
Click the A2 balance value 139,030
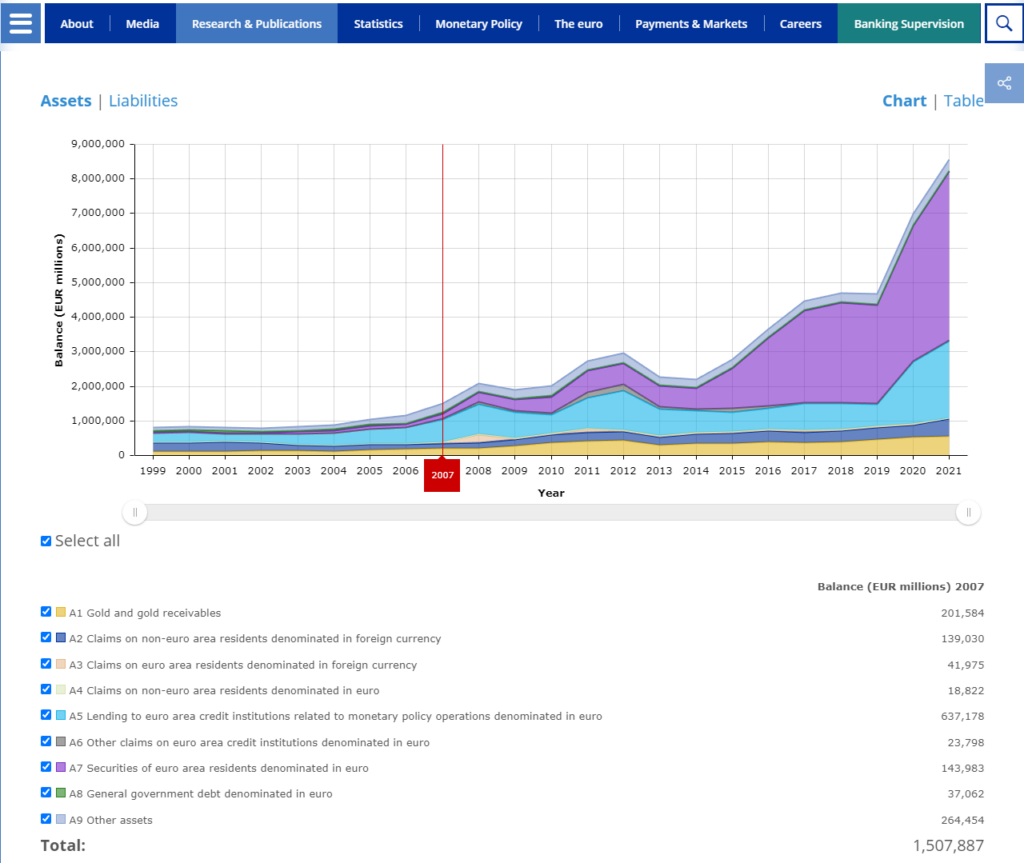point(962,638)
